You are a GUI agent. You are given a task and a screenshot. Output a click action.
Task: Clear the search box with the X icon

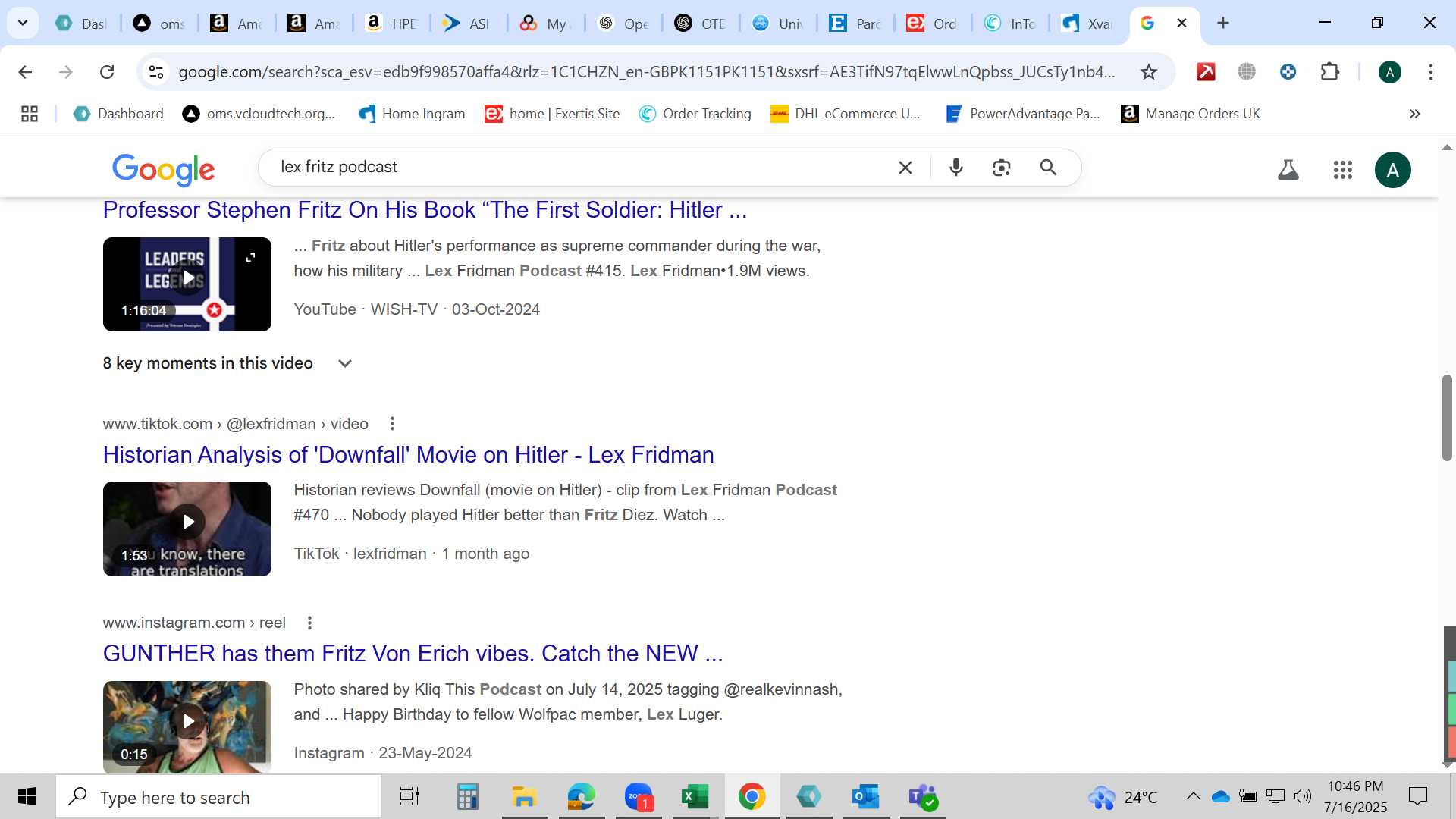(x=905, y=168)
